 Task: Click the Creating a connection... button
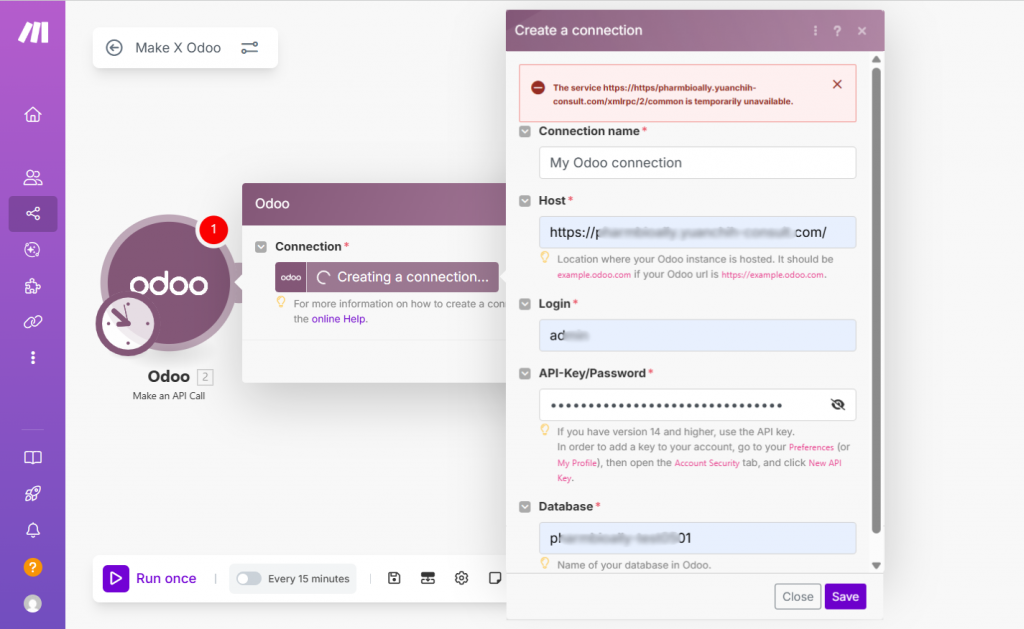click(387, 277)
